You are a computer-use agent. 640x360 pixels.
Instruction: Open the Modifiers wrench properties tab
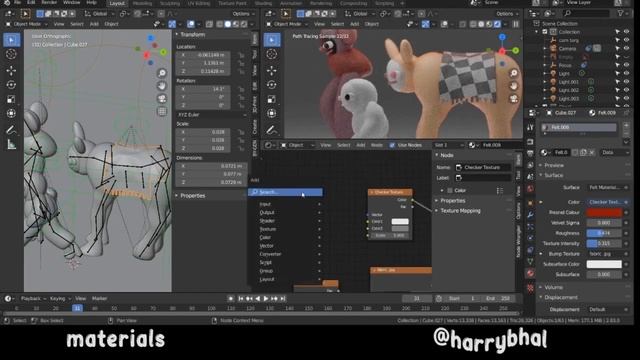(530, 214)
